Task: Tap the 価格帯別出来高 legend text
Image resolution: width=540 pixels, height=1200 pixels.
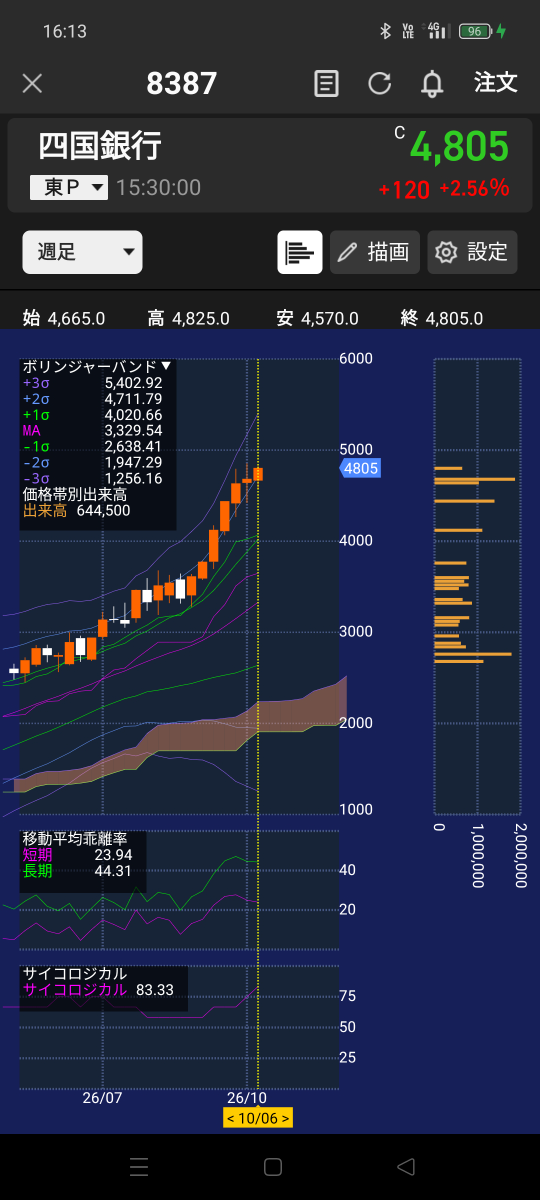Action: (x=75, y=494)
